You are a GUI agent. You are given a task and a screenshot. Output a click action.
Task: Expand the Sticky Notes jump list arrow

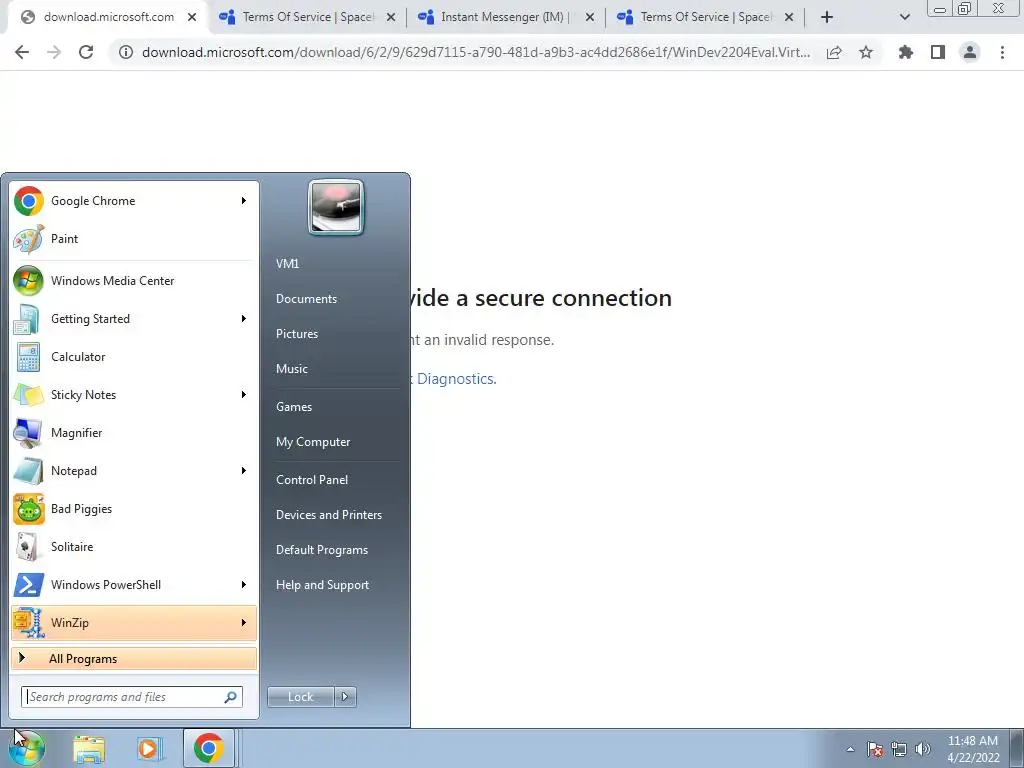pyautogui.click(x=244, y=394)
